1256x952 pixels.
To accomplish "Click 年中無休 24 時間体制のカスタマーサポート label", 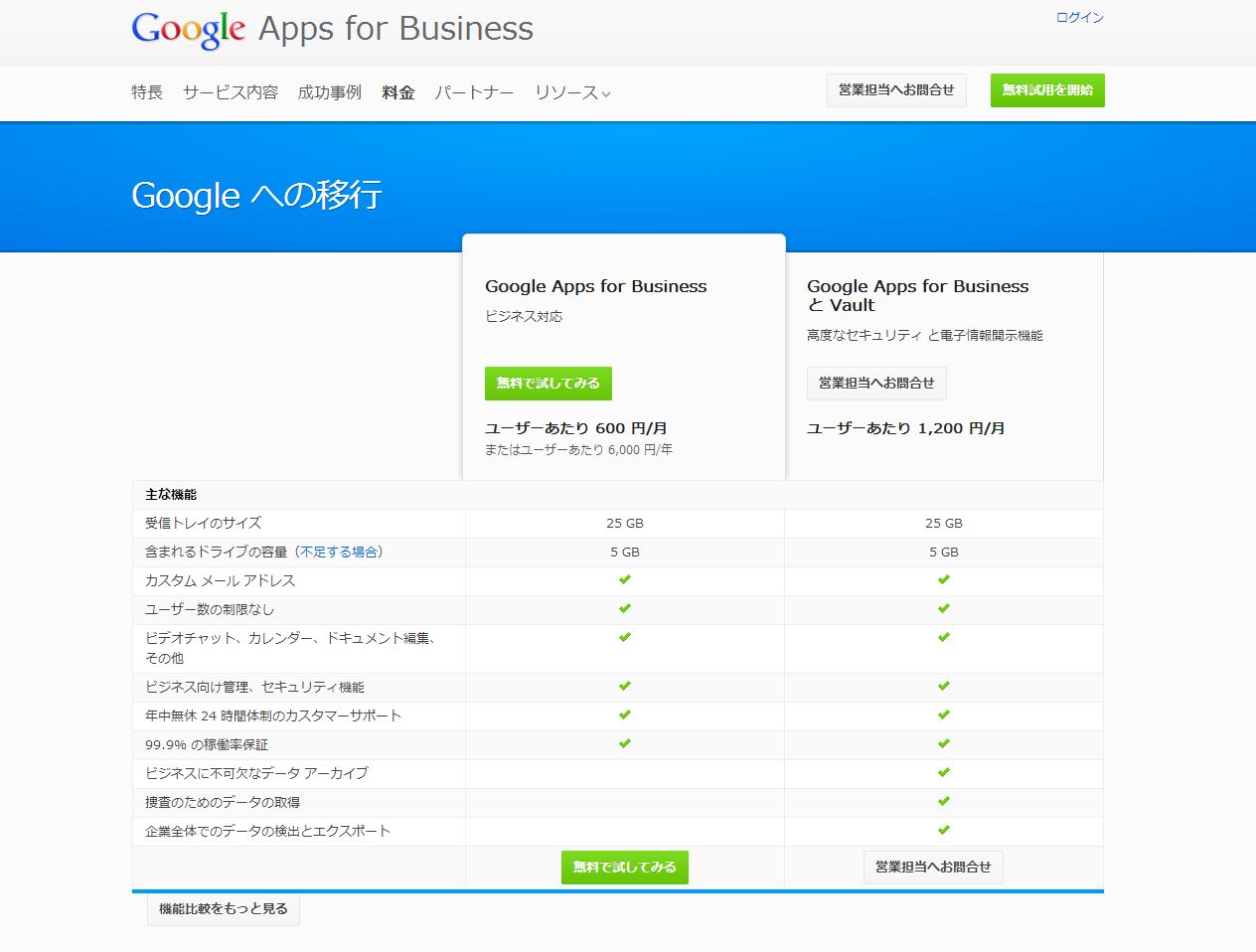I will tap(273, 715).
